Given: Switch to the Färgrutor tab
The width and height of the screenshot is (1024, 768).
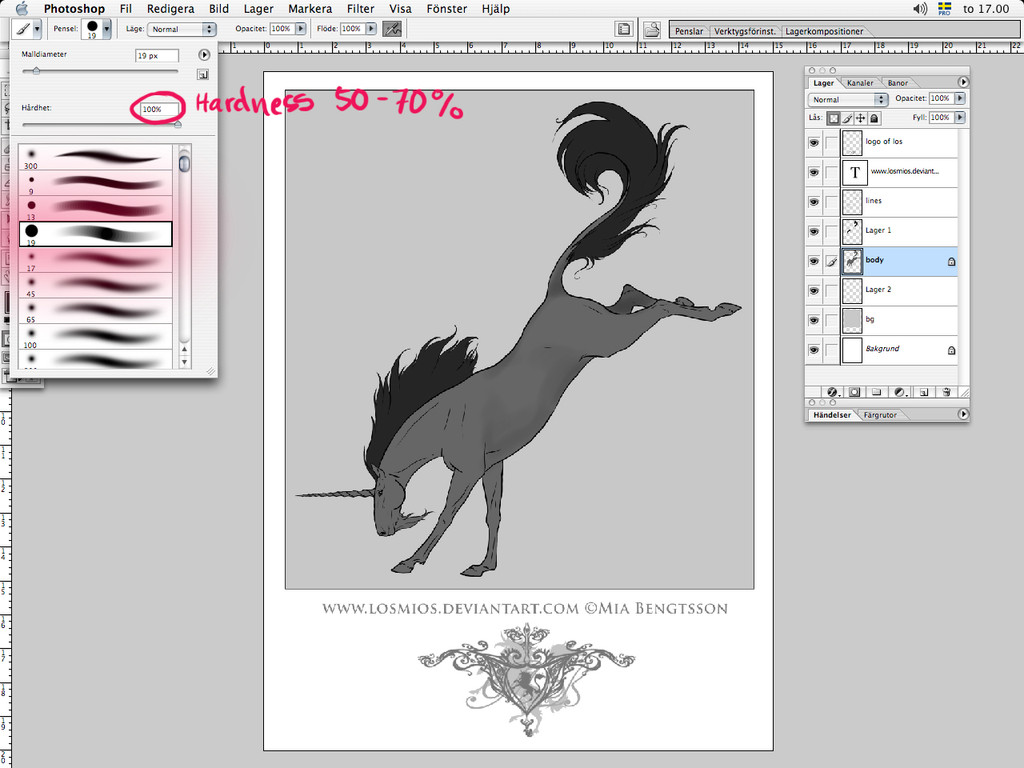Looking at the screenshot, I should [x=880, y=415].
